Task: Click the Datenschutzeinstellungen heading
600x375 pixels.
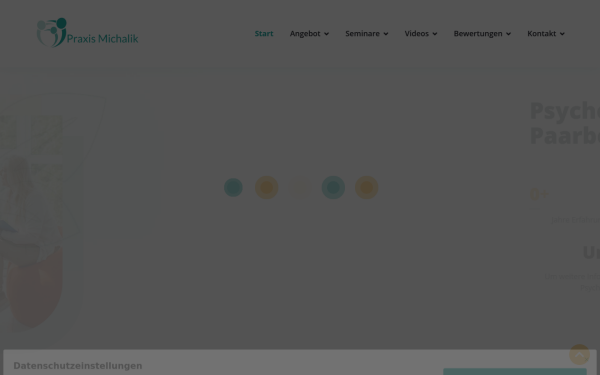Action: coord(78,366)
